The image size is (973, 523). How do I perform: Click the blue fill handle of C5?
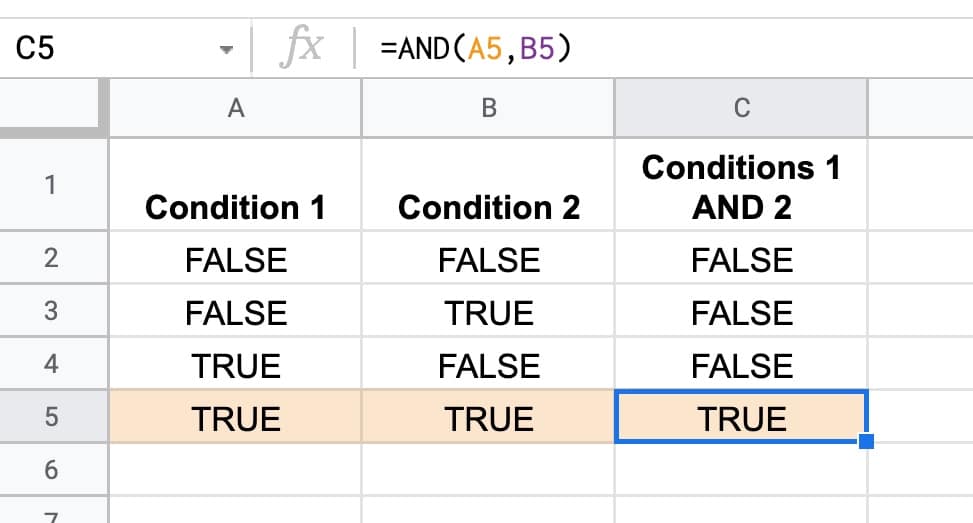tap(866, 441)
